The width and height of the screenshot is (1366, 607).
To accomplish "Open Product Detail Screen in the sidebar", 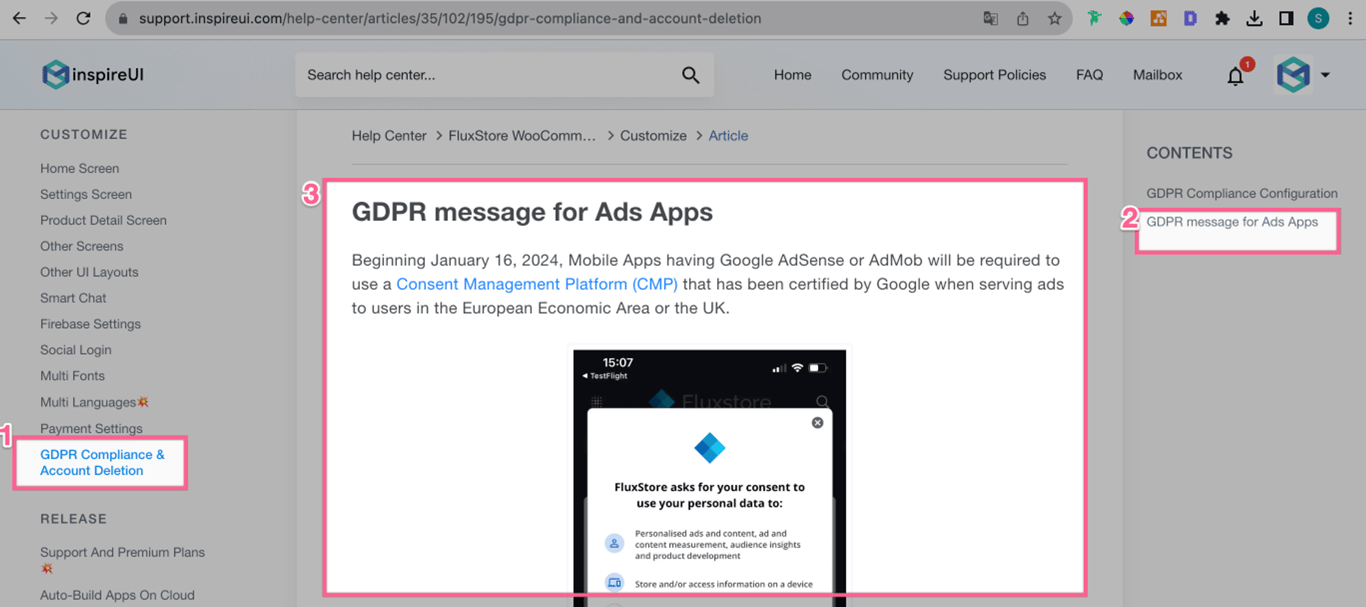I will tap(103, 220).
